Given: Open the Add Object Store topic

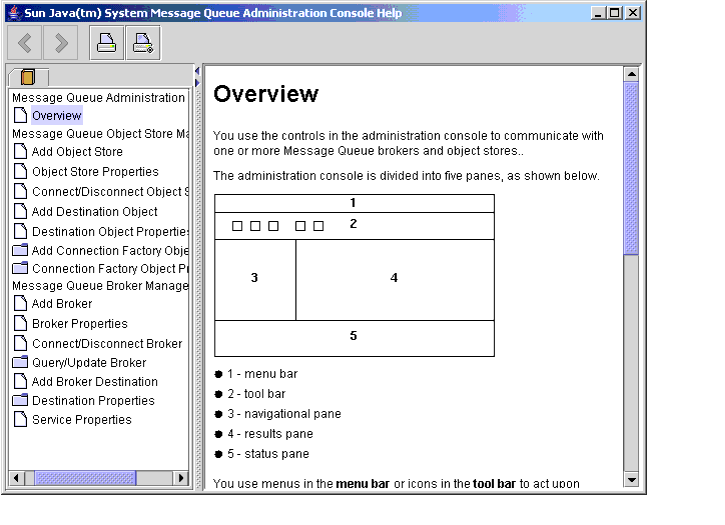Looking at the screenshot, I should point(77,152).
